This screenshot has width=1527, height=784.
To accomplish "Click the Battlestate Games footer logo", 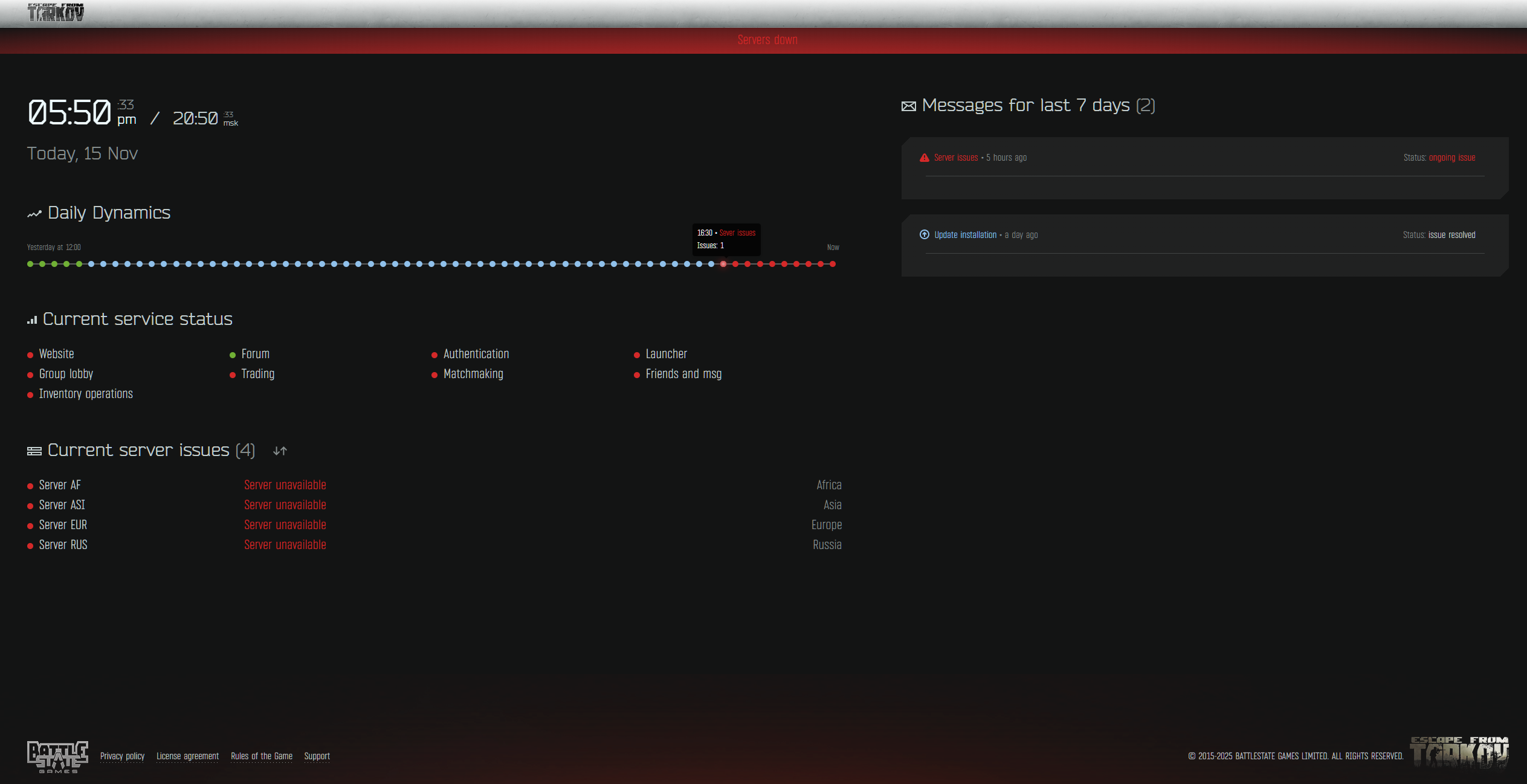I will click(x=57, y=756).
